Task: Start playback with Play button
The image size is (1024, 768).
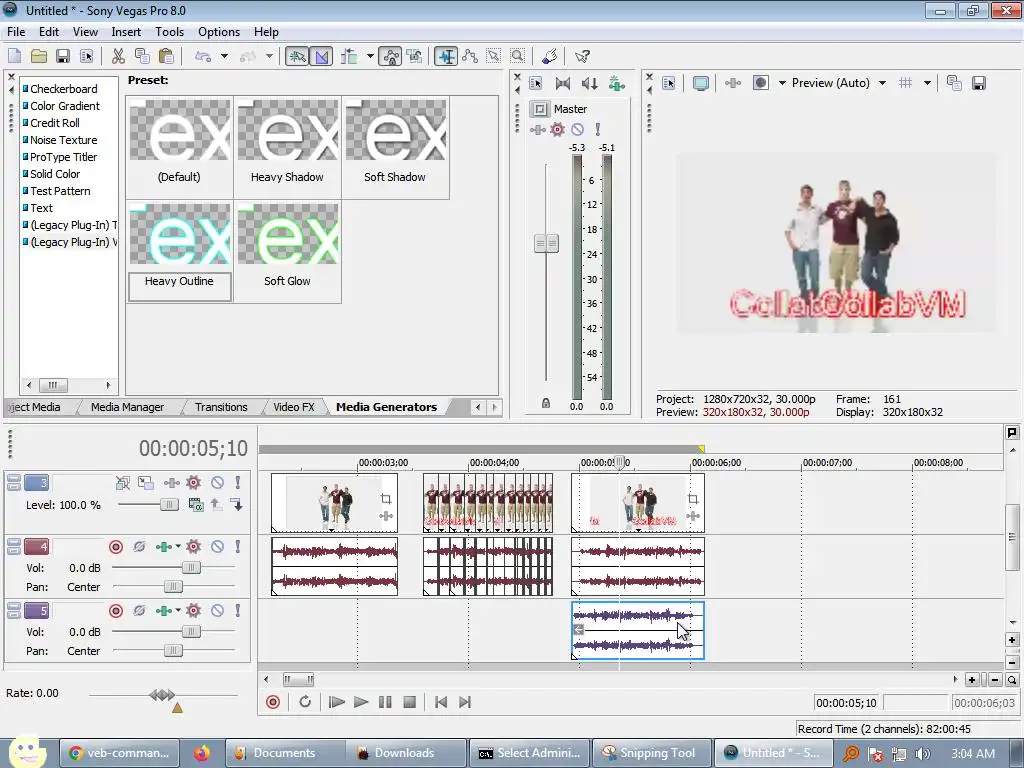Action: tap(360, 702)
